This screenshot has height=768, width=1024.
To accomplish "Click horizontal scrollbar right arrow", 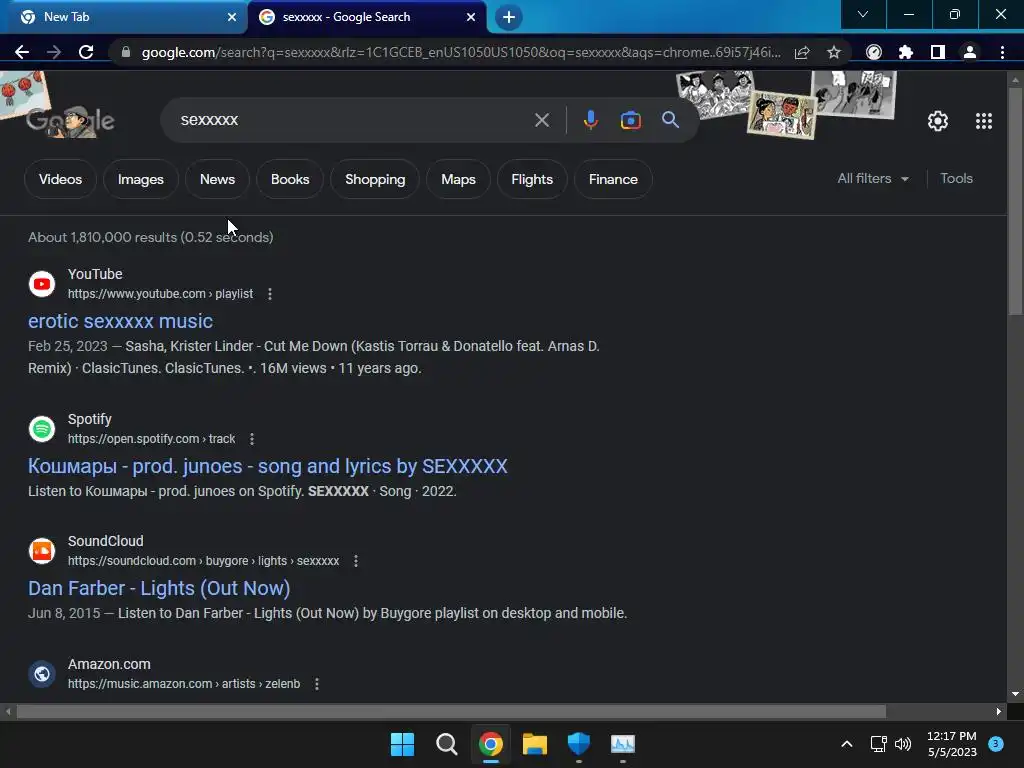I will point(999,711).
